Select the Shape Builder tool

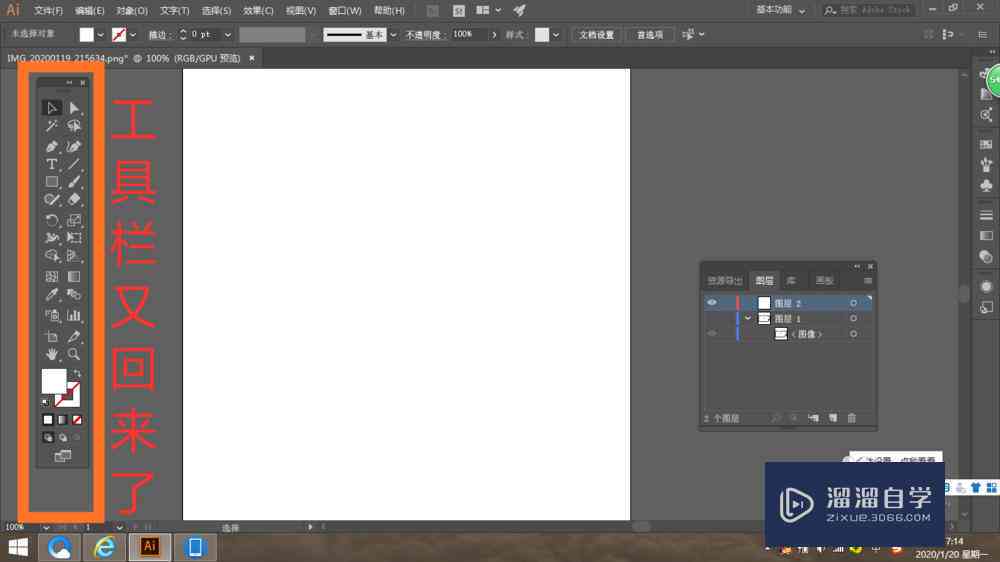tap(52, 256)
